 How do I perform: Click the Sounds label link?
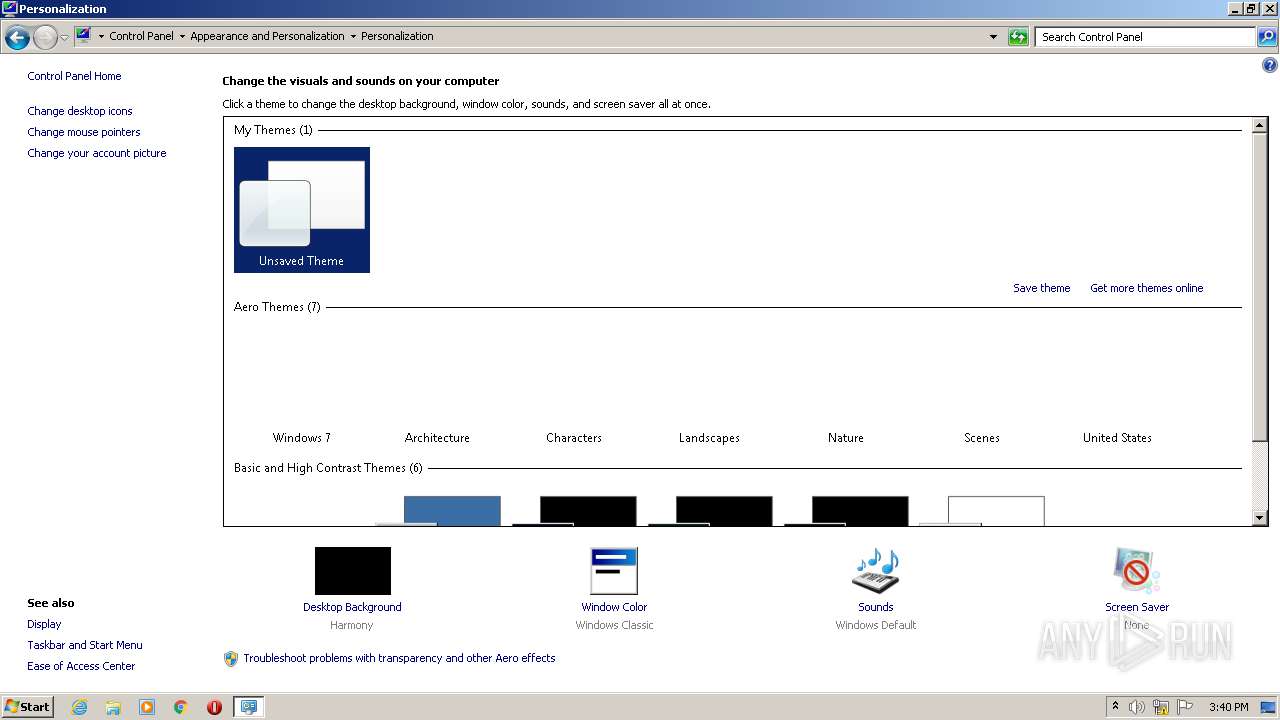[x=876, y=607]
